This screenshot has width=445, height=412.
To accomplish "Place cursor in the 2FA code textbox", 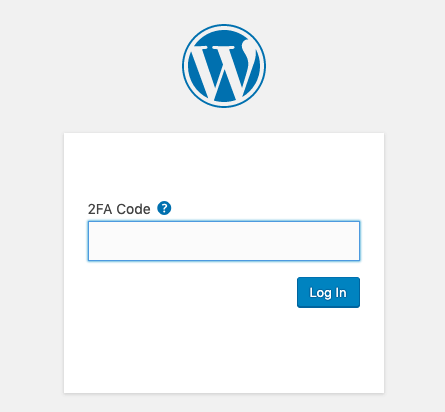I will pyautogui.click(x=224, y=241).
